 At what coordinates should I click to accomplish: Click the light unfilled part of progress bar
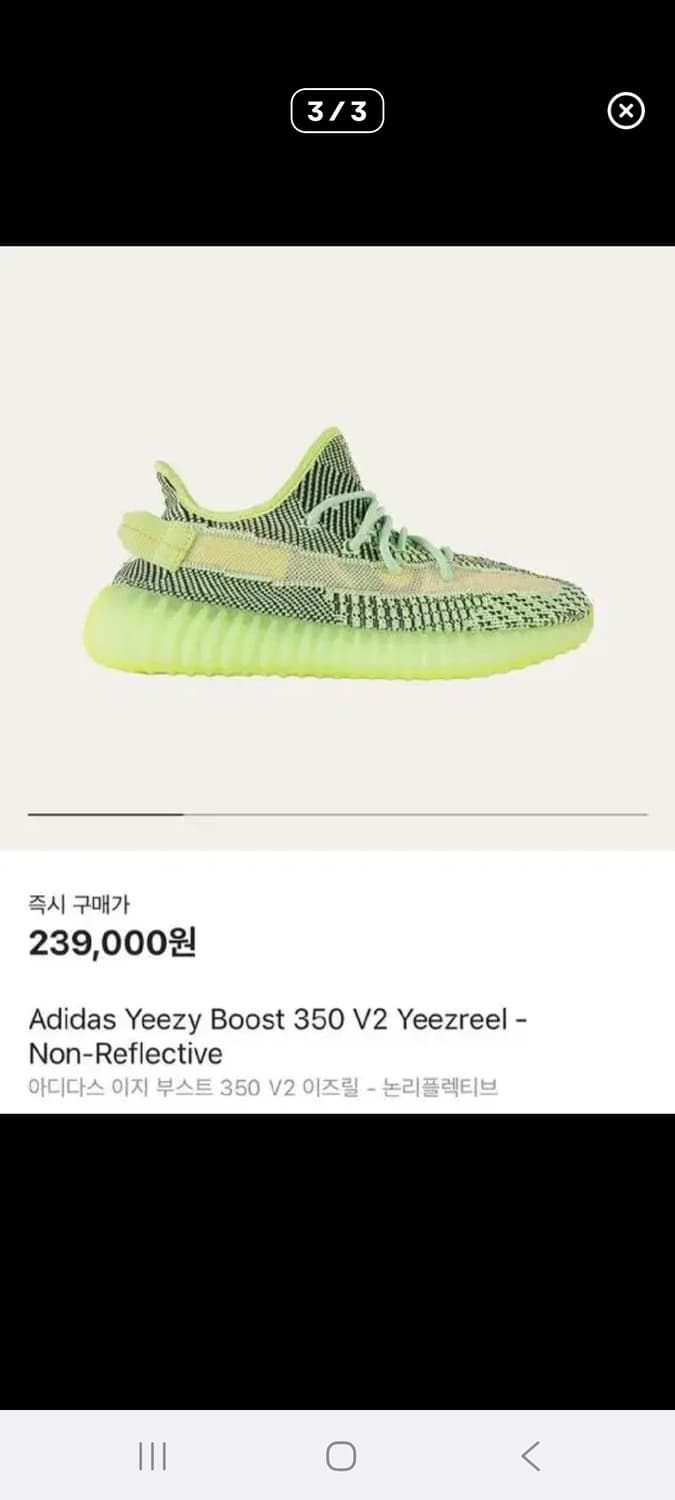point(416,815)
